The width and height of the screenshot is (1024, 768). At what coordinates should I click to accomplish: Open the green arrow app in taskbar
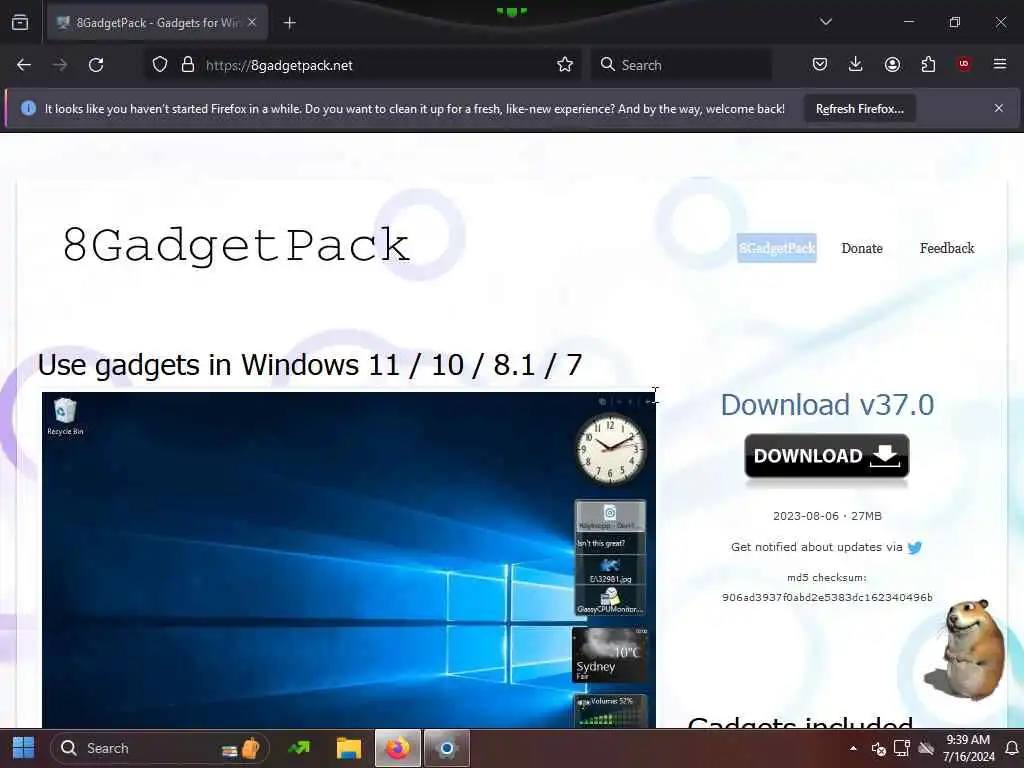[299, 748]
